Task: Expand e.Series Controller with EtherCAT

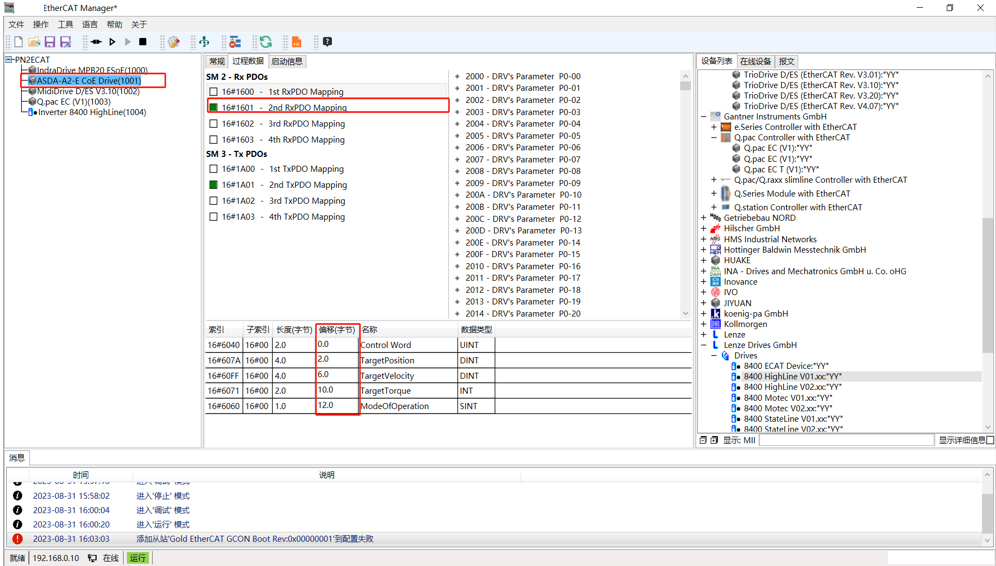Action: tap(714, 127)
